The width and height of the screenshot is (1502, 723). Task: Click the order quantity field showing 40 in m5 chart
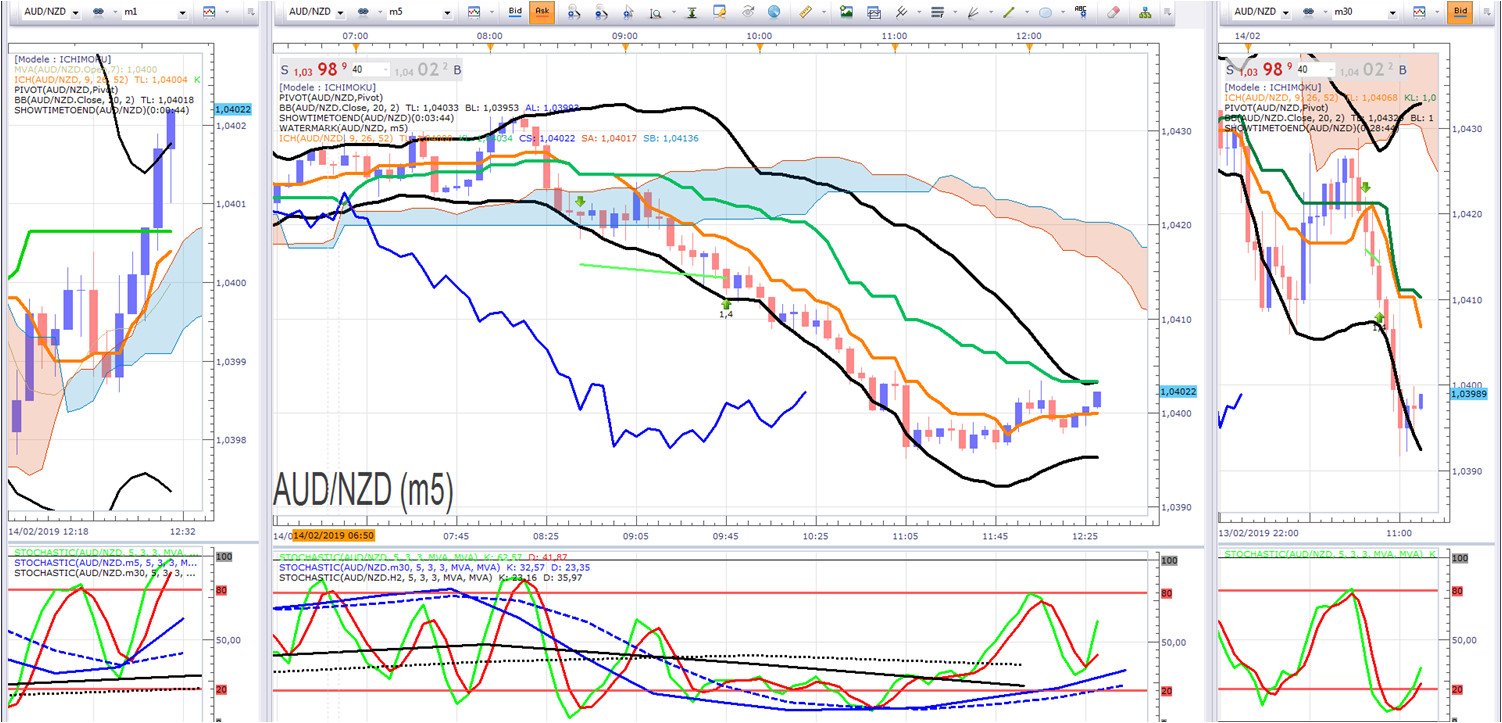369,69
